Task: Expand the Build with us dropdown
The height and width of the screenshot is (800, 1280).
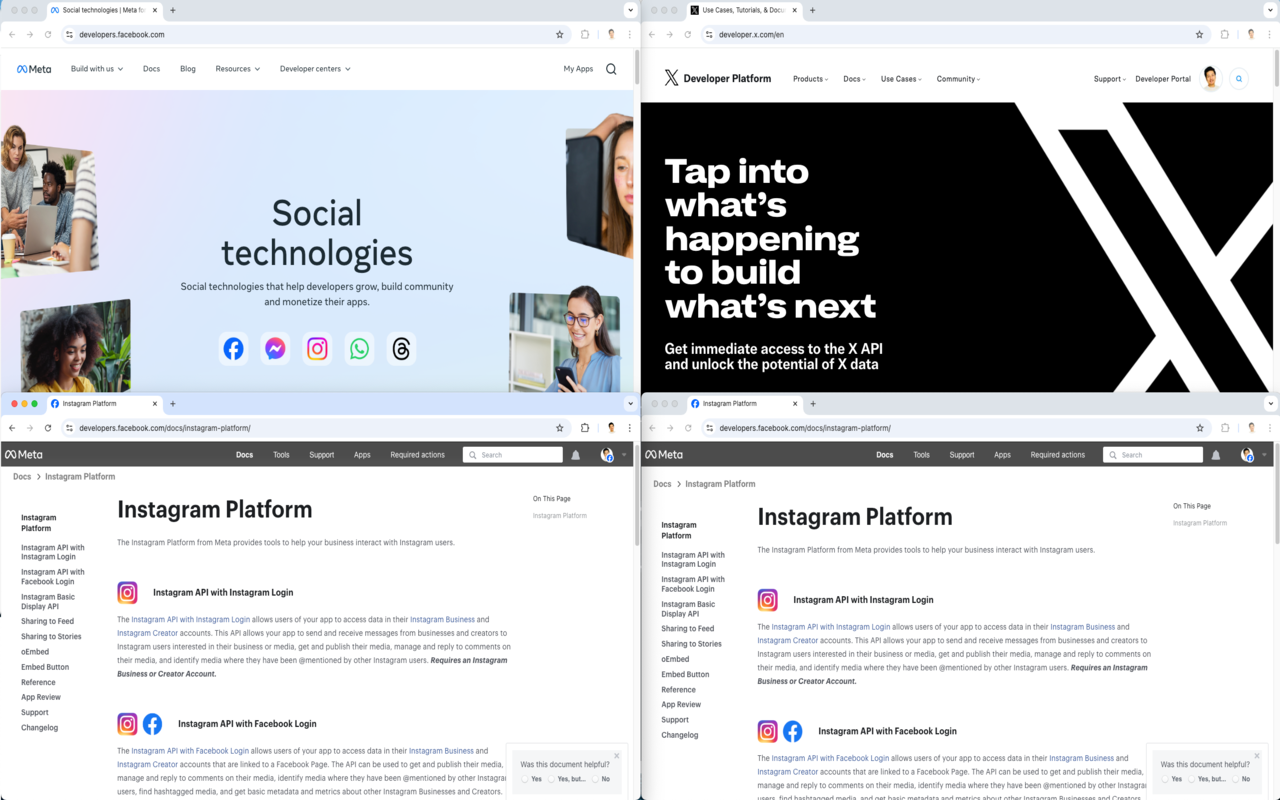Action: pyautogui.click(x=97, y=69)
